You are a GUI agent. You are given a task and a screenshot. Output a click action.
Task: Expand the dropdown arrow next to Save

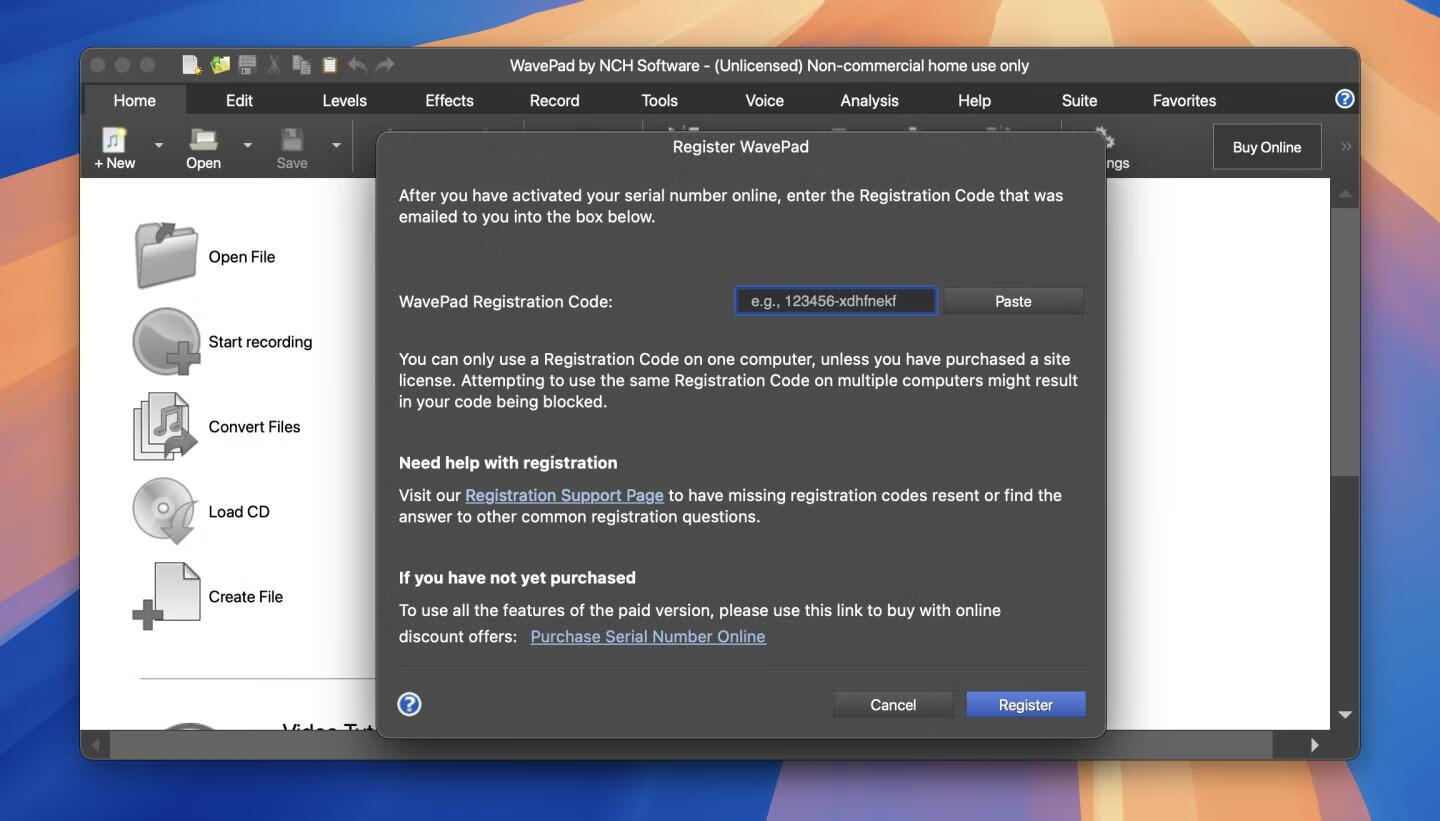point(336,146)
